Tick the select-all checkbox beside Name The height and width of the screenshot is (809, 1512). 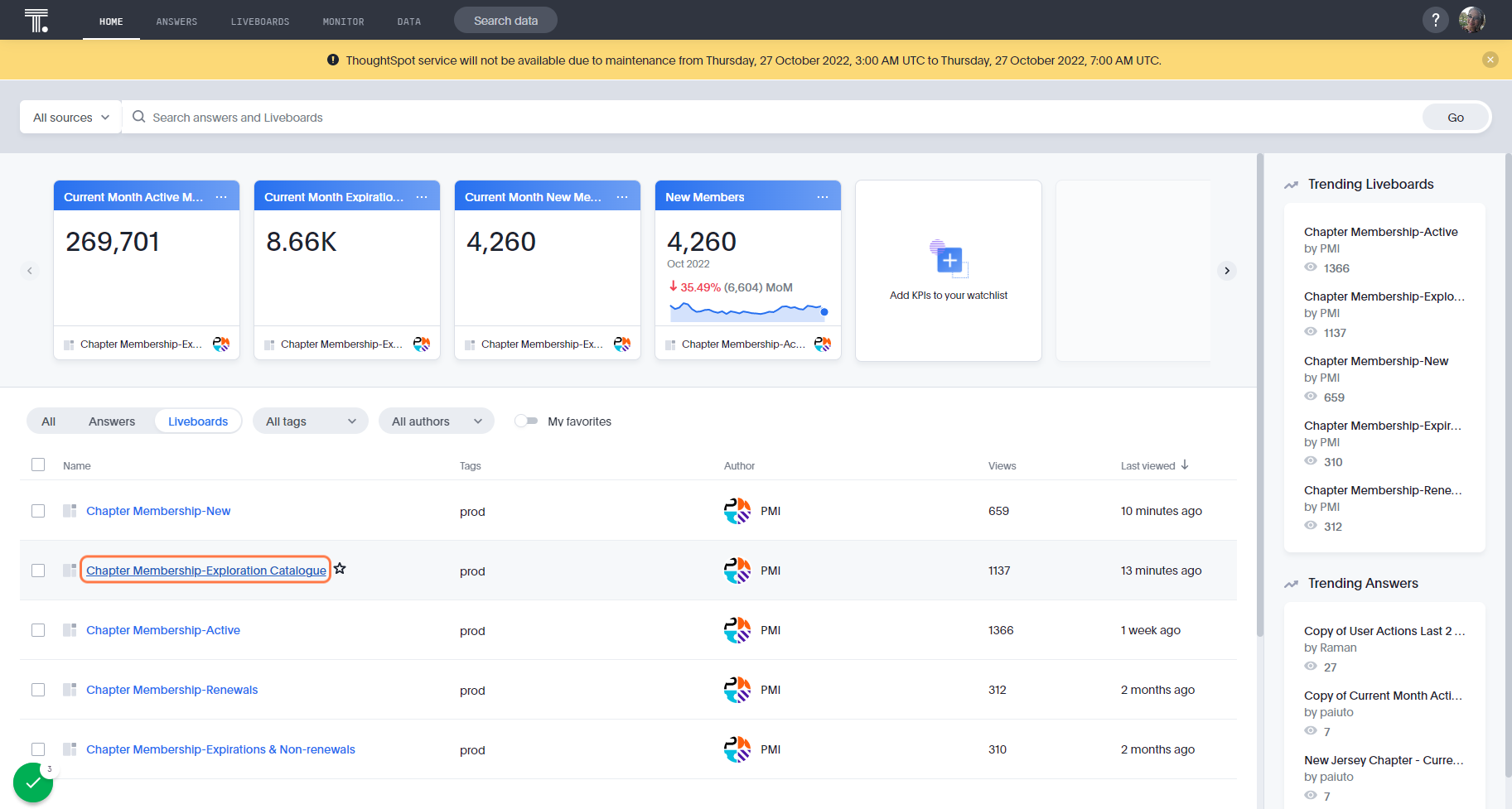38,465
